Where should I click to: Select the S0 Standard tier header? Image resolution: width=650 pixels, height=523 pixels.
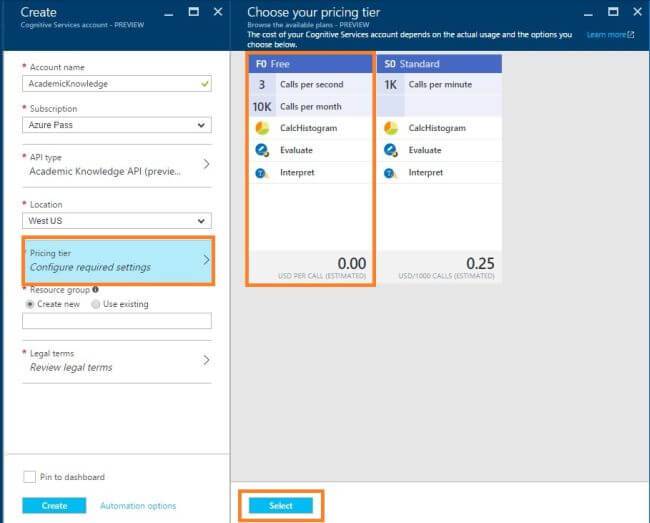(439, 64)
